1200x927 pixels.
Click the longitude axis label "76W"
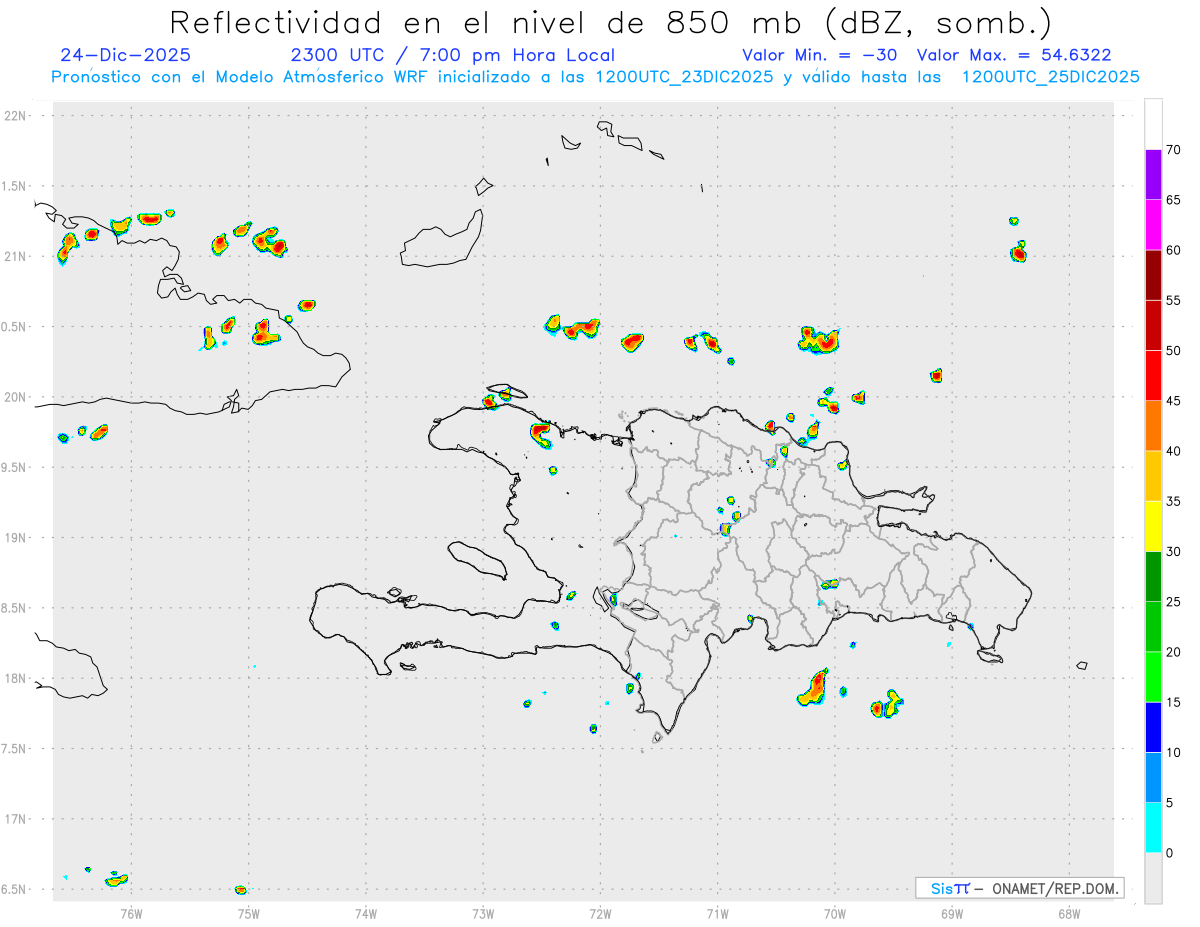[x=131, y=913]
